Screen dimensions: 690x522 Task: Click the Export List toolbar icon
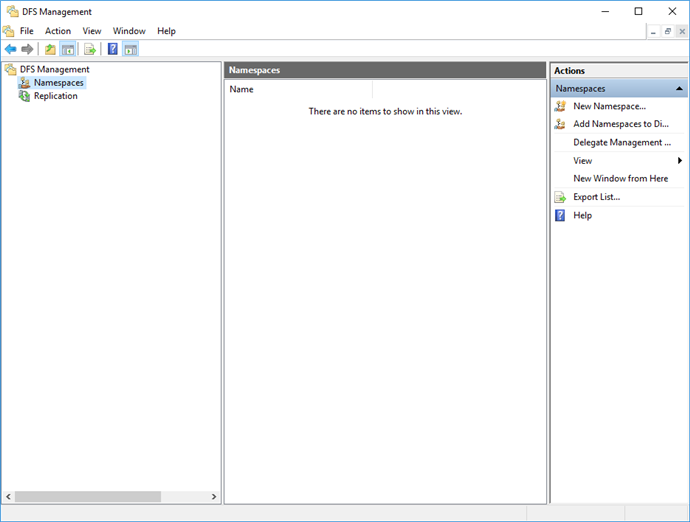tap(90, 49)
